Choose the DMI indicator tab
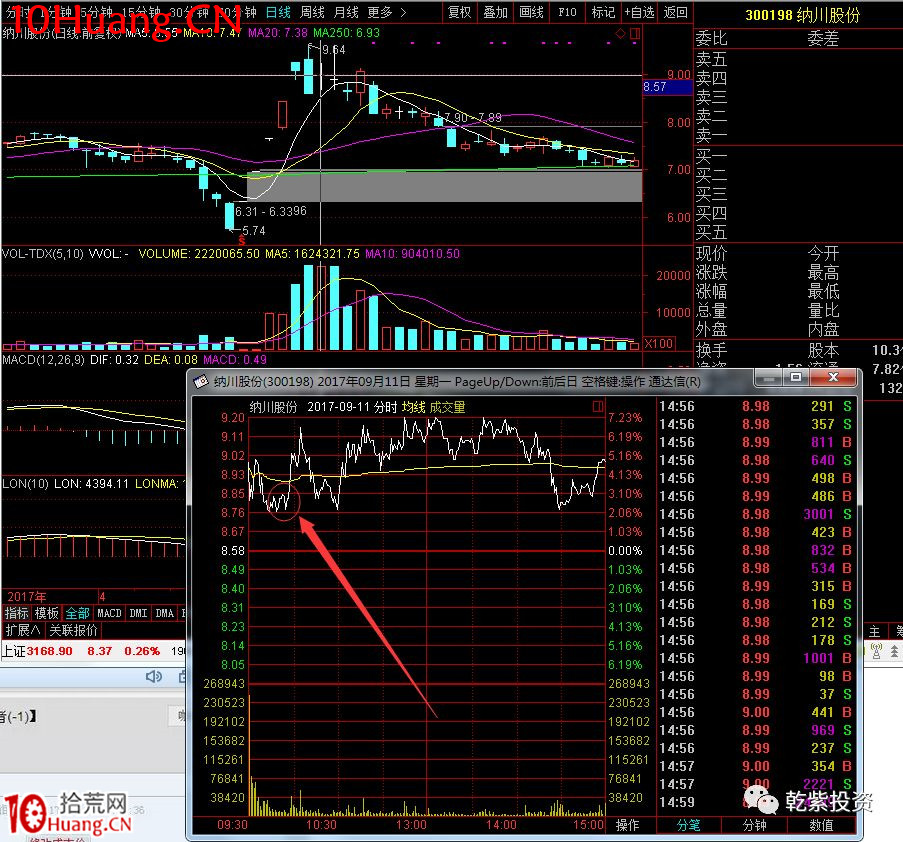Viewport: 903px width, 842px height. [x=138, y=613]
